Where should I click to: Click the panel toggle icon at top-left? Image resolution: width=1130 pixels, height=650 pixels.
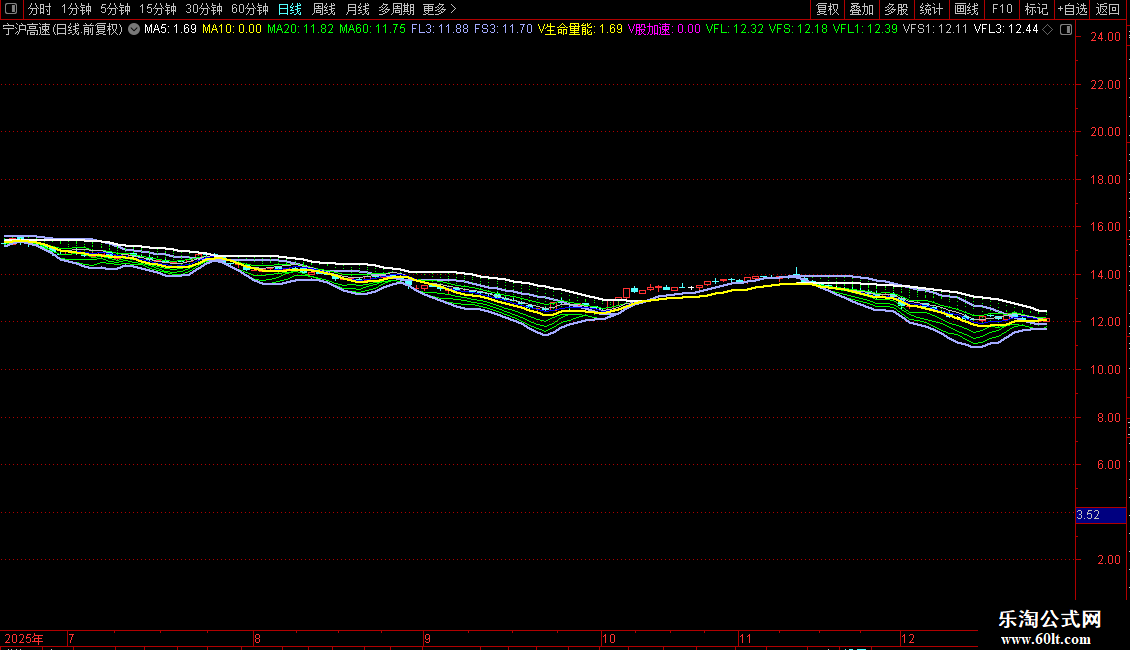11,9
